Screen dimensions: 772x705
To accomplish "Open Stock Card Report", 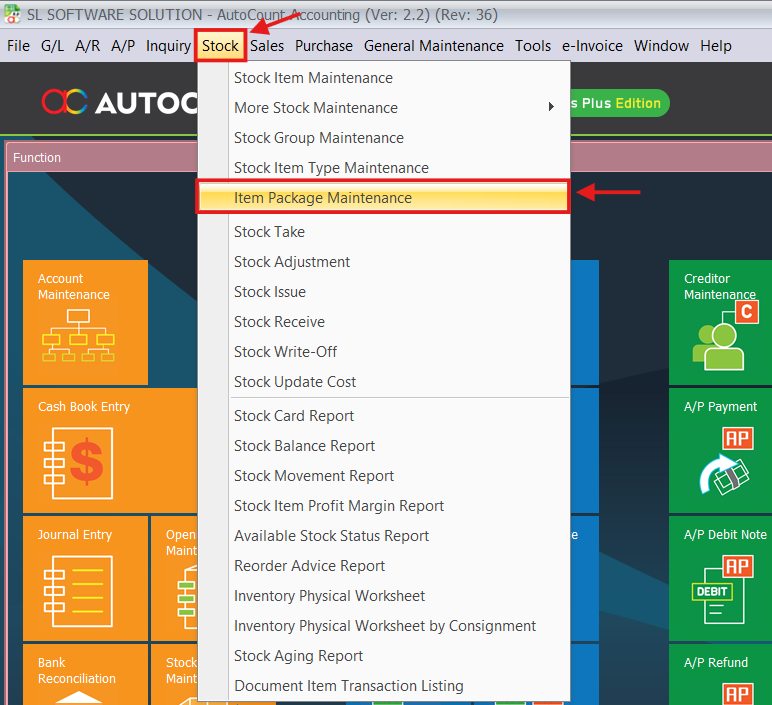I will click(x=384, y=416).
